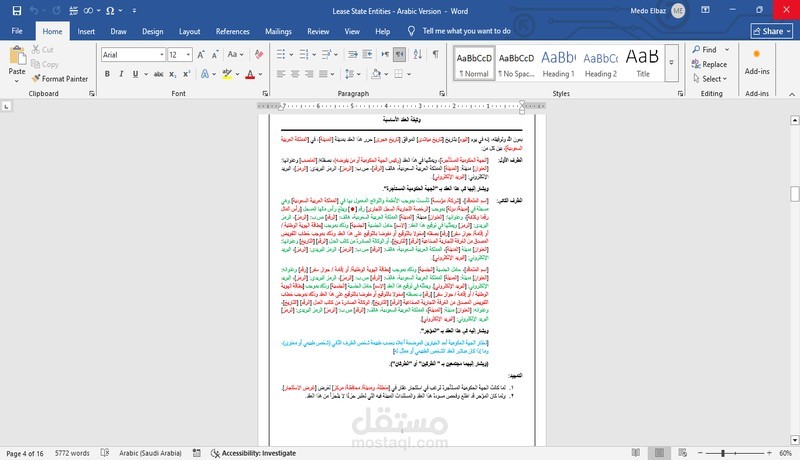Expand the Borders dropdown arrow
Image resolution: width=800 pixels, height=460 pixels.
coord(409,74)
